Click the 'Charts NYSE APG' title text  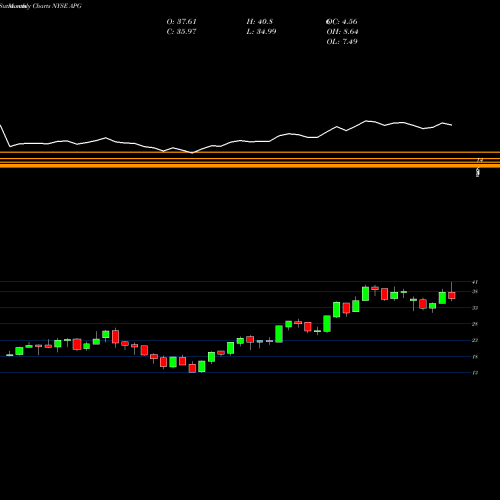[57, 6]
